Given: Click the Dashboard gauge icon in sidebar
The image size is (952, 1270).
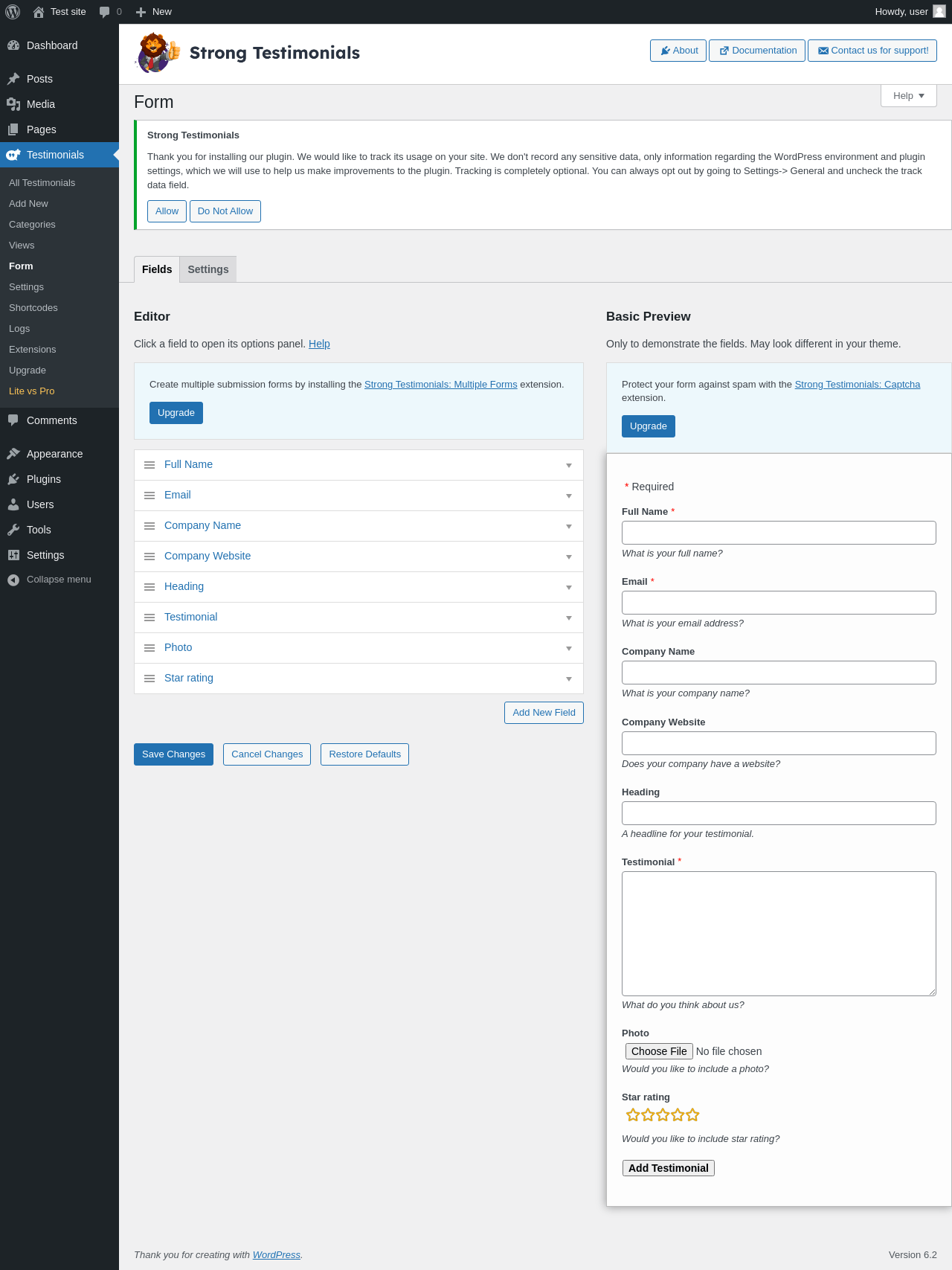Looking at the screenshot, I should (13, 45).
